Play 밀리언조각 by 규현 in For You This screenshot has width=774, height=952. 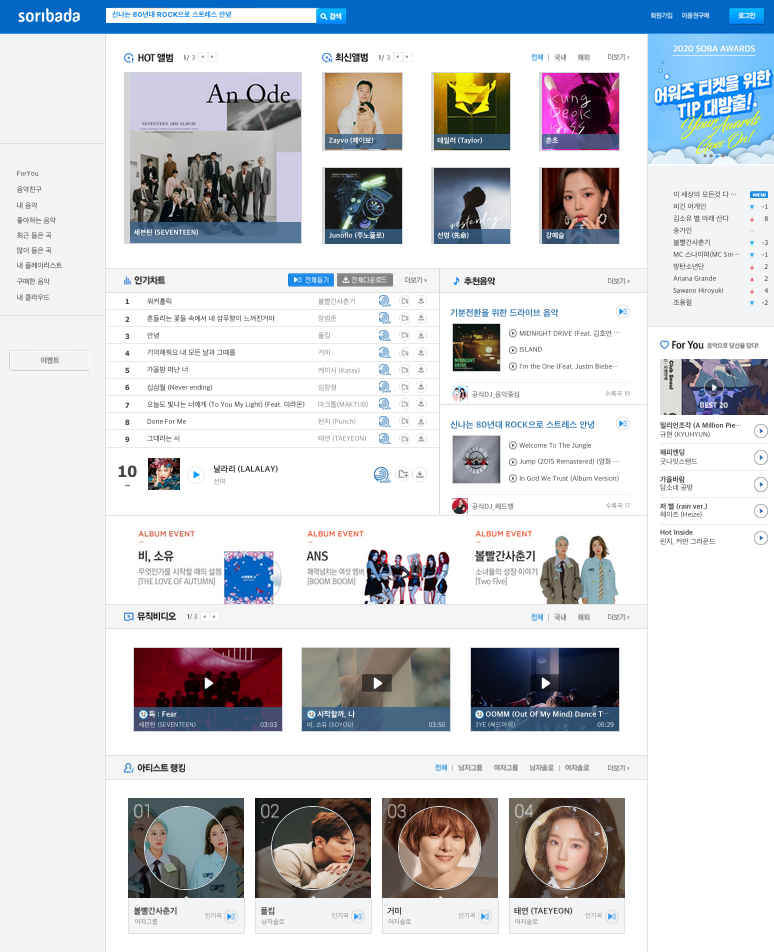(x=761, y=430)
